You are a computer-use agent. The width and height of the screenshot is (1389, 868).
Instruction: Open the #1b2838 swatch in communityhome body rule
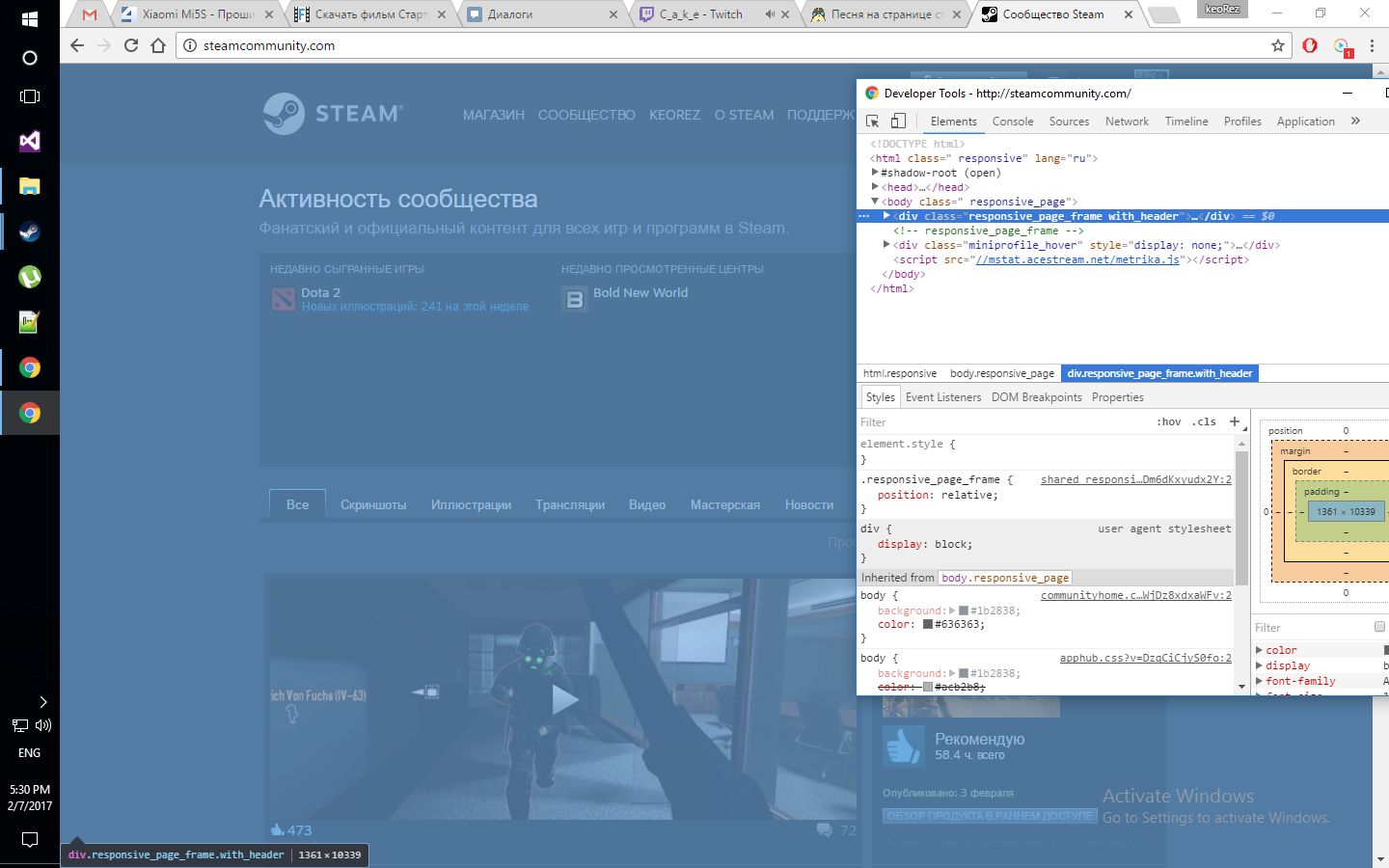[963, 610]
